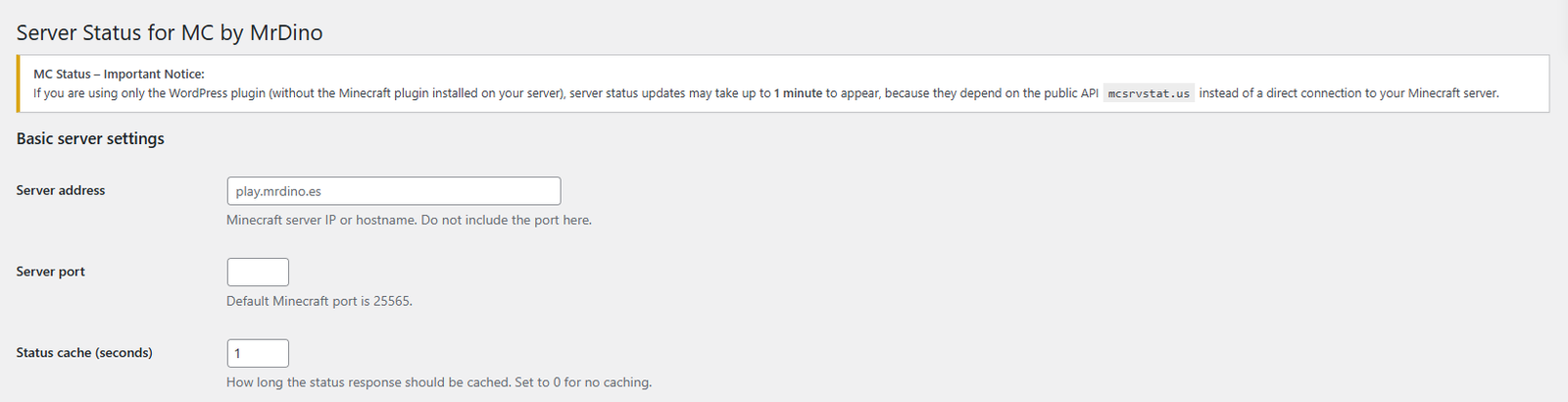Click the "Default Minecraft port is 25565." hint
This screenshot has width=1568, height=402.
click(319, 301)
